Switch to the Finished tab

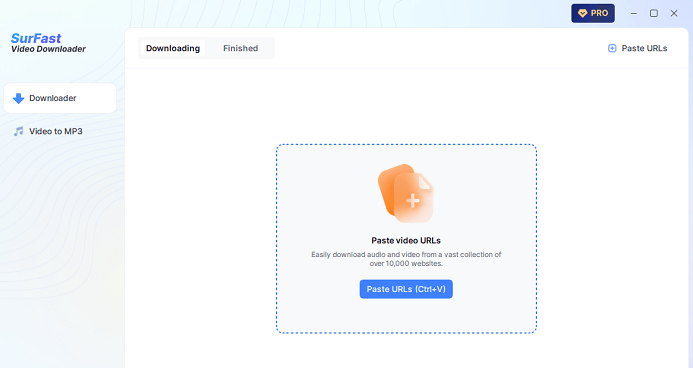pos(240,48)
